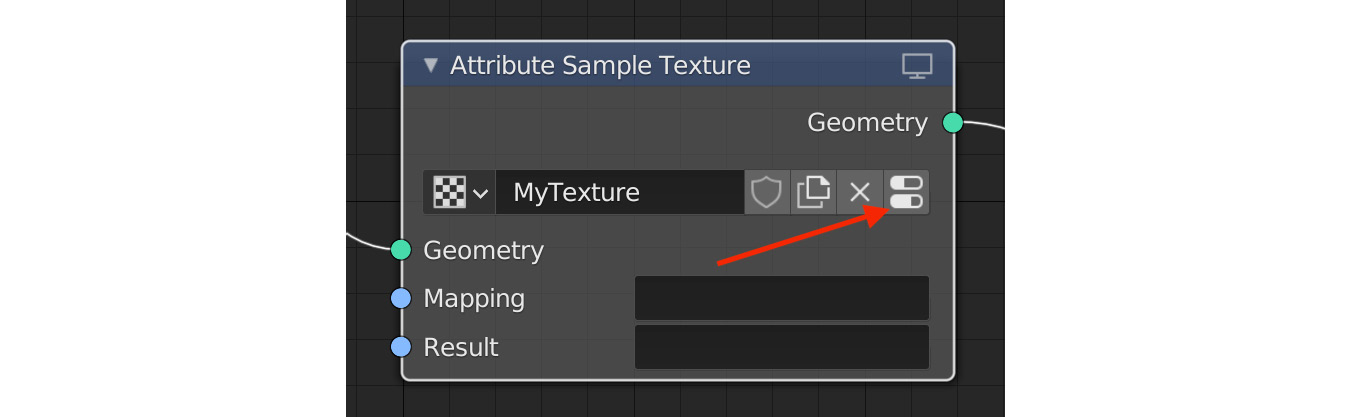Click the monitor preview icon in node header
Image resolution: width=1352 pixels, height=417 pixels.
pyautogui.click(x=917, y=66)
